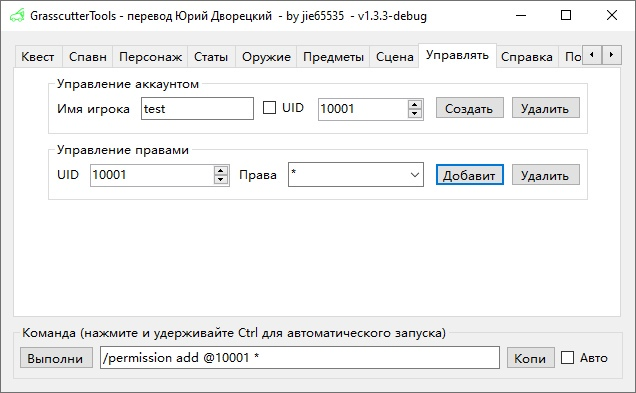Click the Добавит permission button

coord(470,175)
